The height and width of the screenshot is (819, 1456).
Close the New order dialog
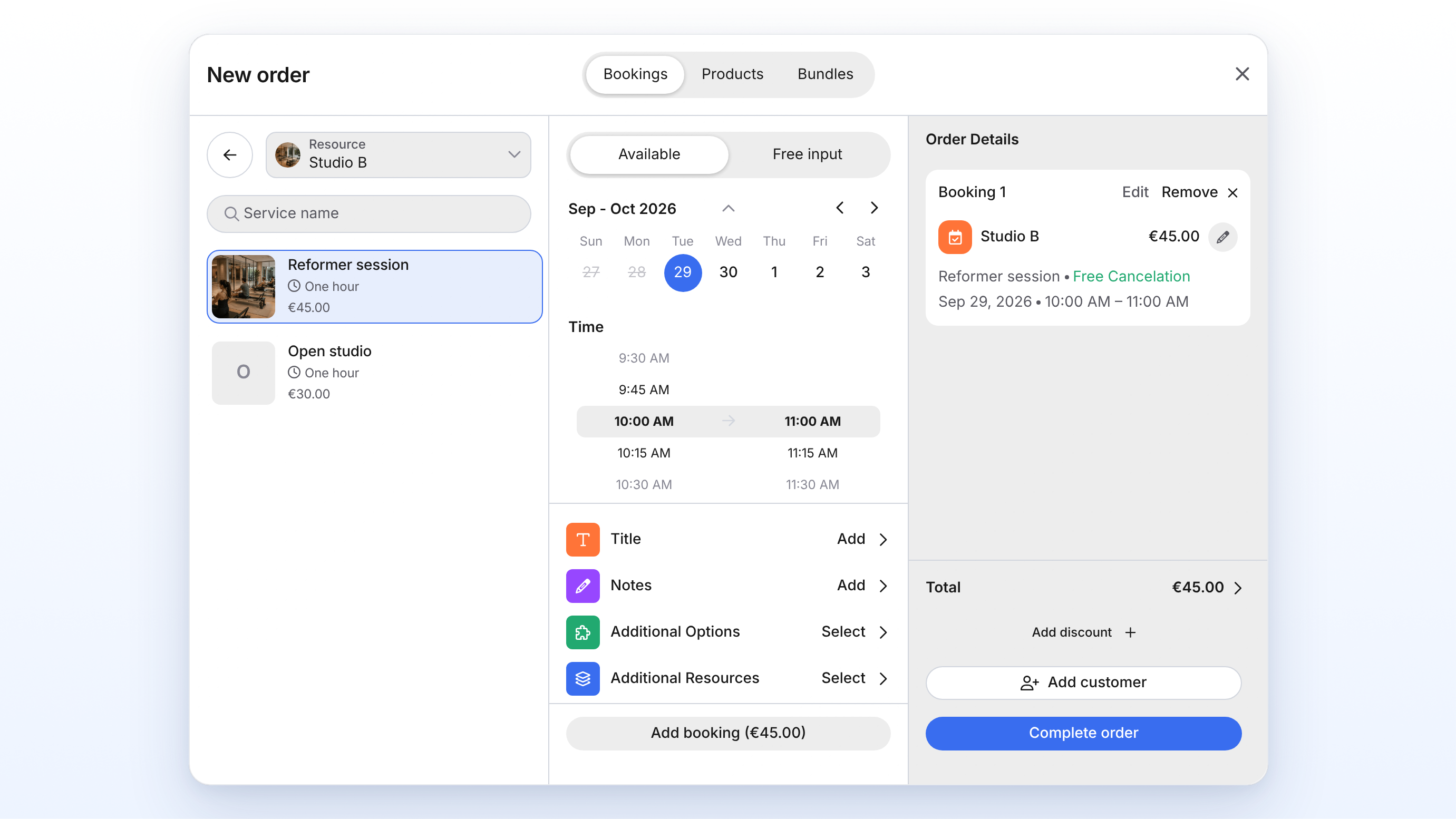[x=1242, y=74]
